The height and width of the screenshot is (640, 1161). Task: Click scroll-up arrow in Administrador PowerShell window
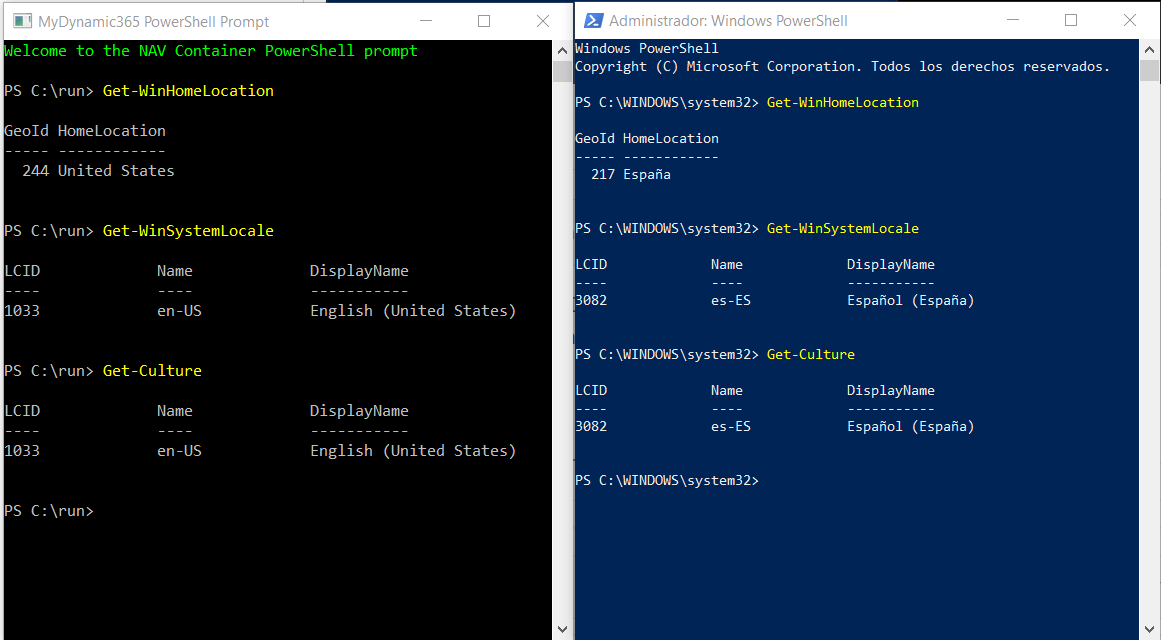[1149, 50]
